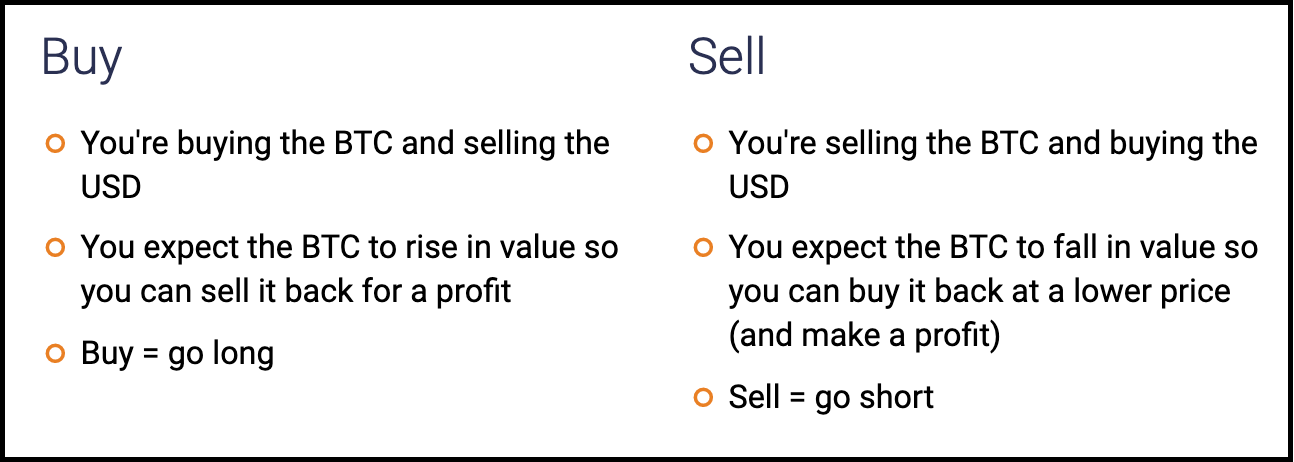The width and height of the screenshot is (1294, 462).
Task: Click "You expect the BTC to fall in value so"
Action: [x=993, y=247]
